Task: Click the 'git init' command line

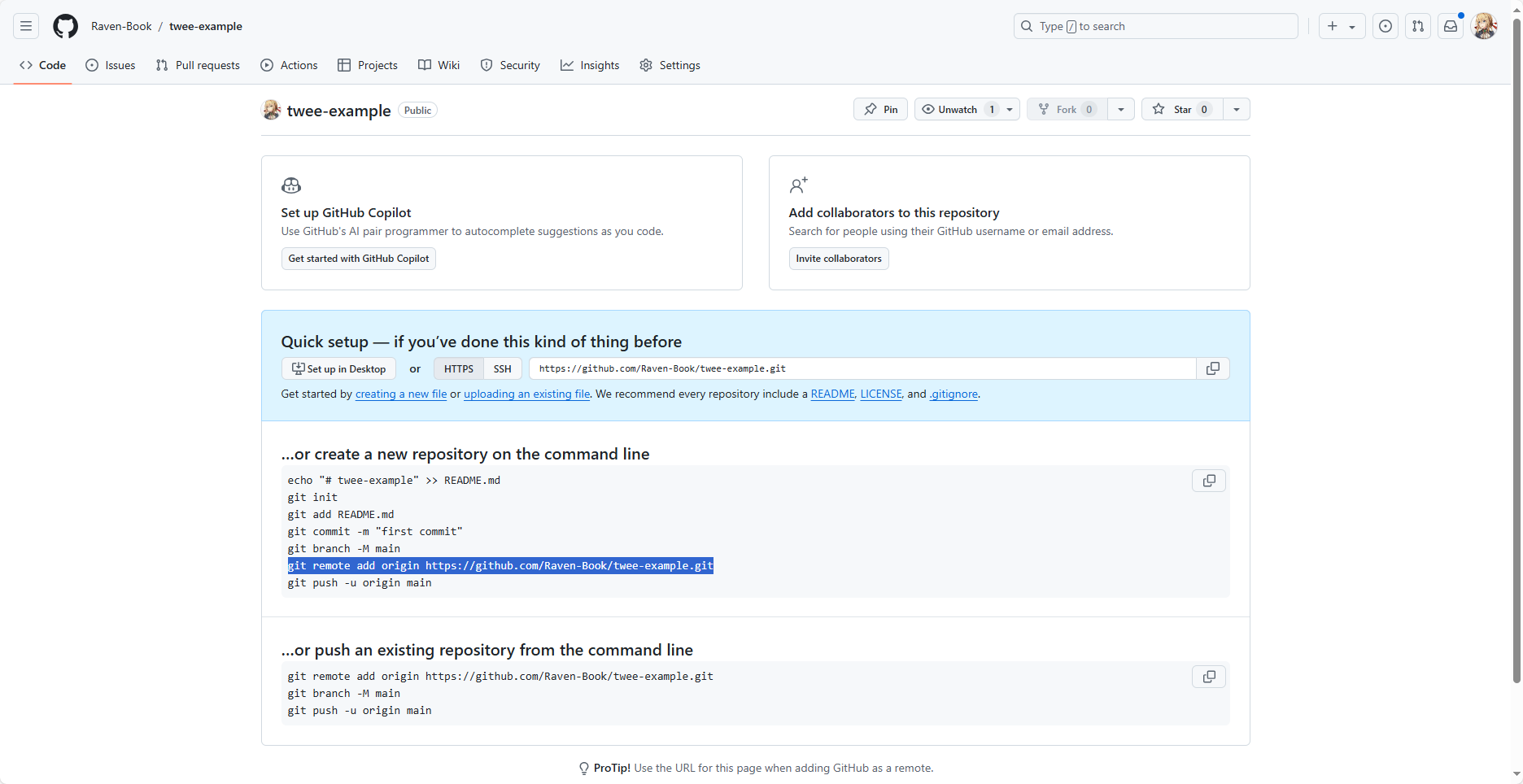Action: [312, 498]
